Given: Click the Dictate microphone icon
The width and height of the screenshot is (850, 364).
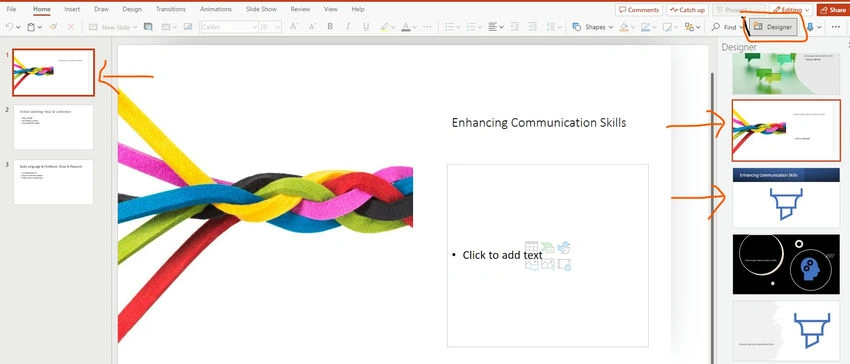Looking at the screenshot, I should (x=810, y=27).
